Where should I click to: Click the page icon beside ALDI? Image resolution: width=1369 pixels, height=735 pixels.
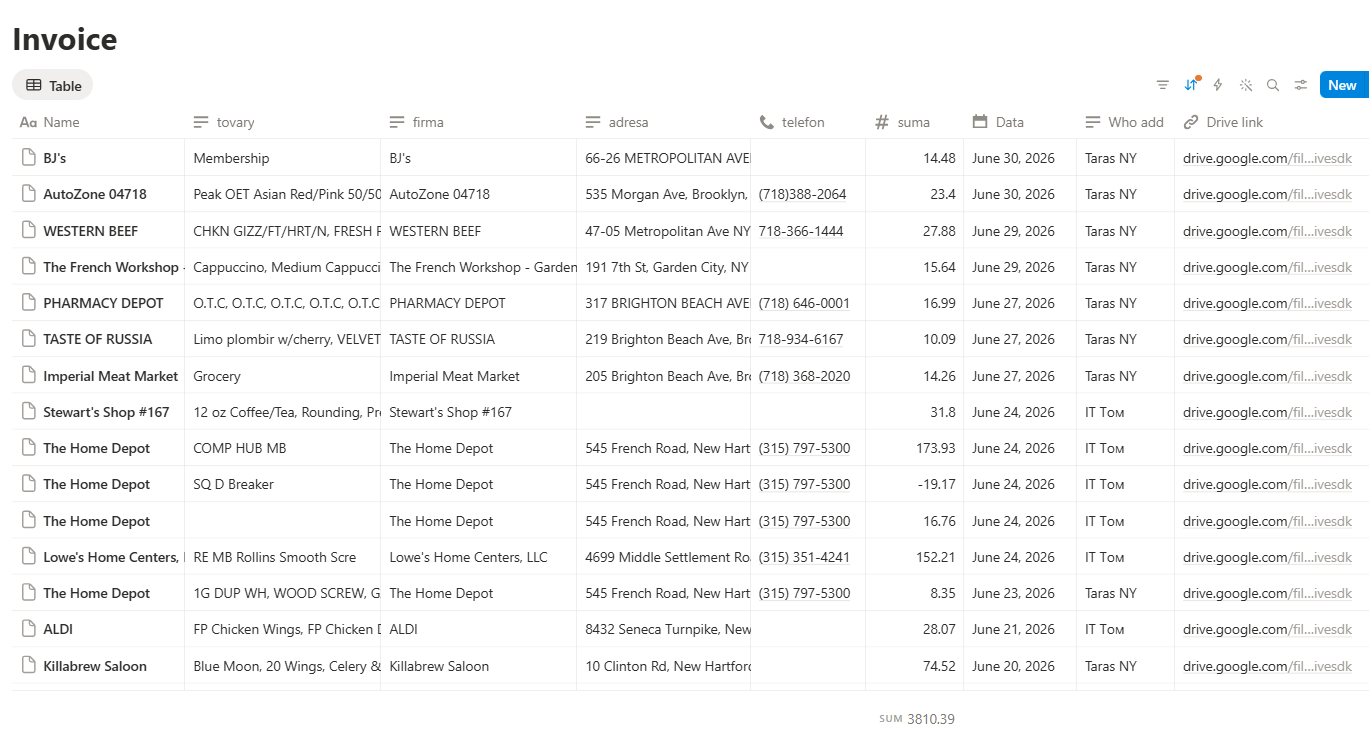(x=28, y=629)
